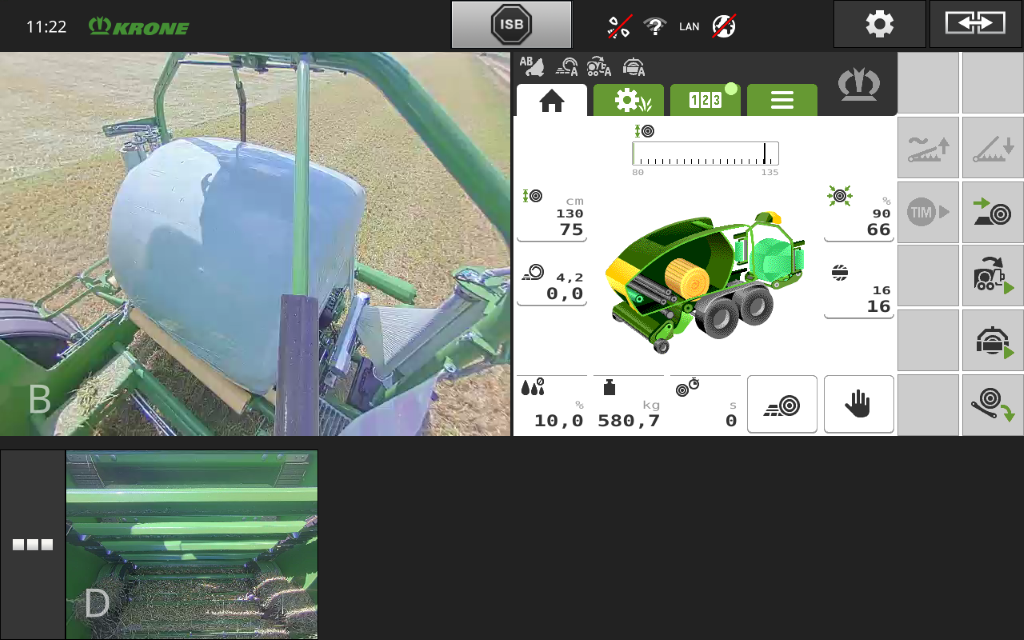Toggle manual mode hand button

click(858, 404)
